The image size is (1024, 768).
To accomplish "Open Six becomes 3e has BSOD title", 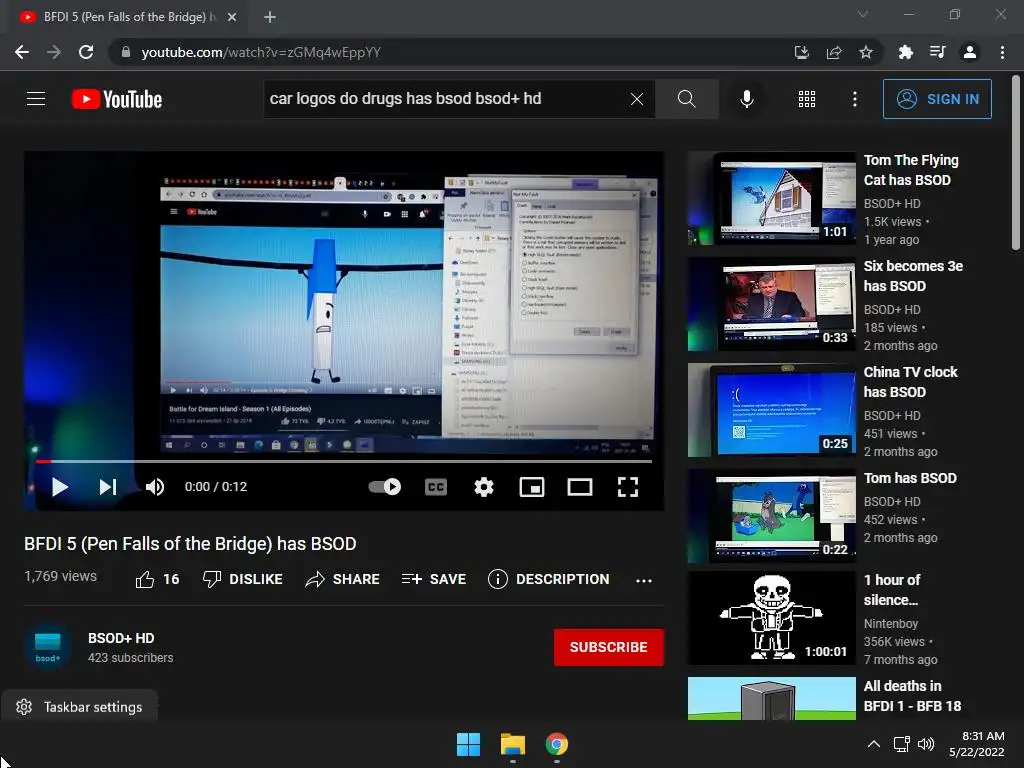I will [913, 276].
